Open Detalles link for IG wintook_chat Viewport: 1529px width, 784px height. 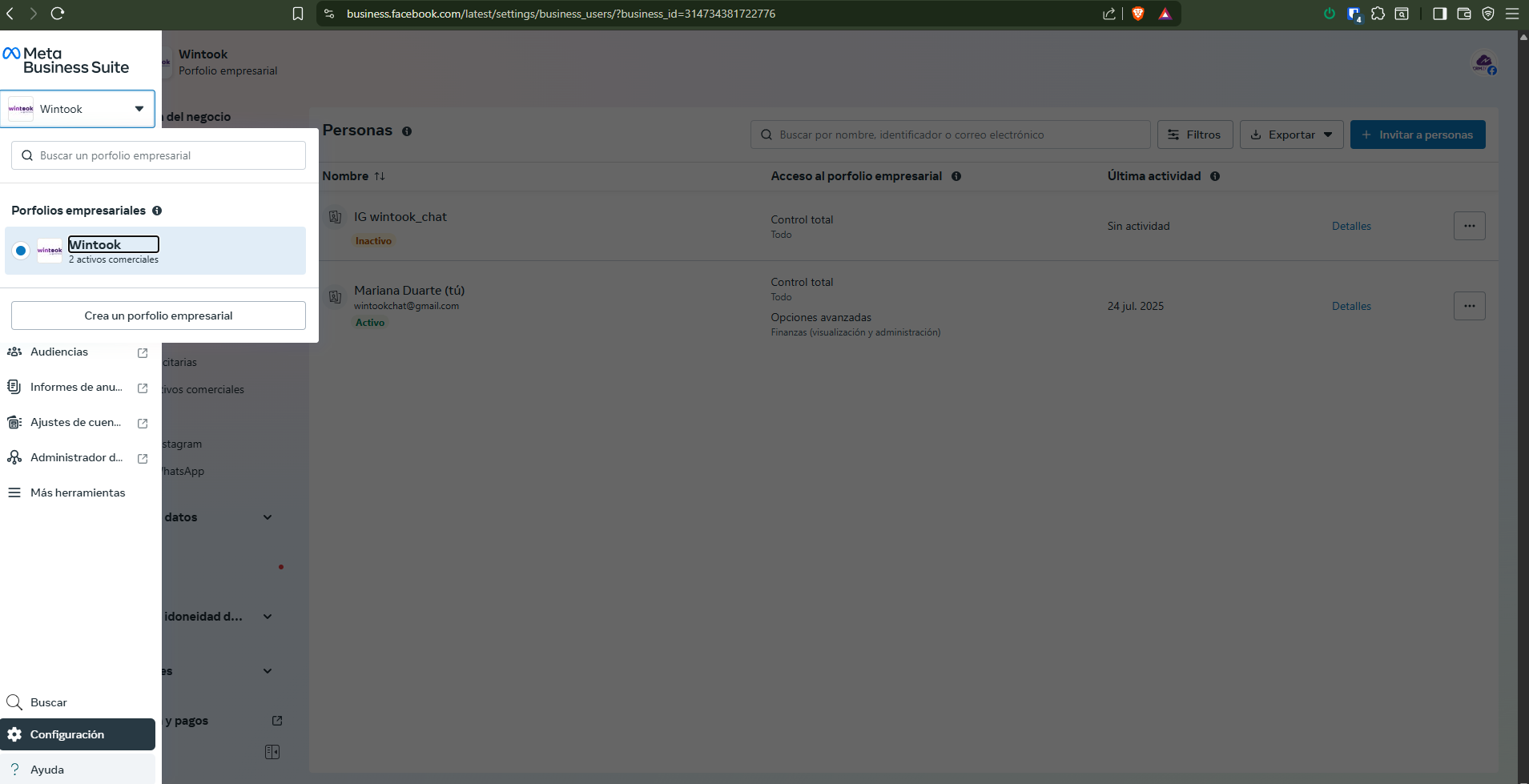1351,227
